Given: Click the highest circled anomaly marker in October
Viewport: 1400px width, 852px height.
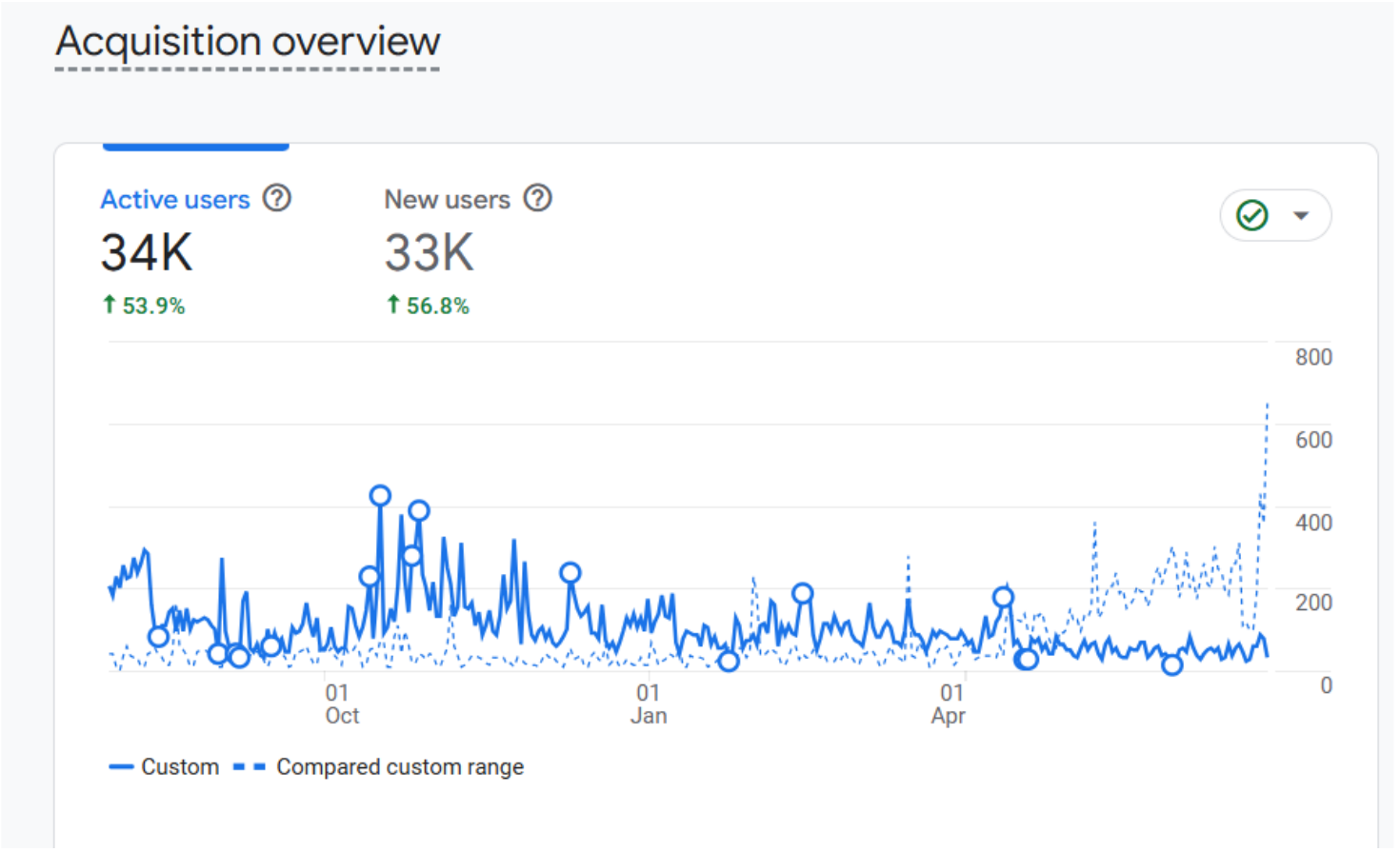Looking at the screenshot, I should click(x=380, y=496).
